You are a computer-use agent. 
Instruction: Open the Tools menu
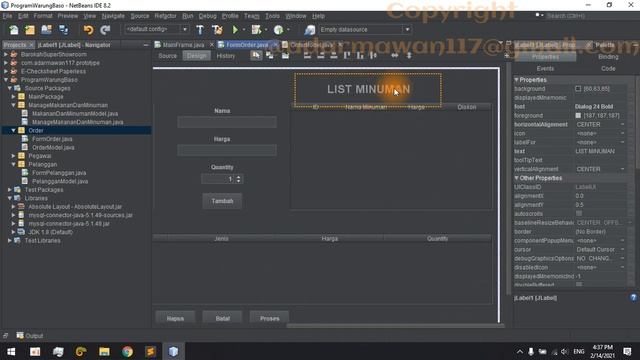[272, 16]
